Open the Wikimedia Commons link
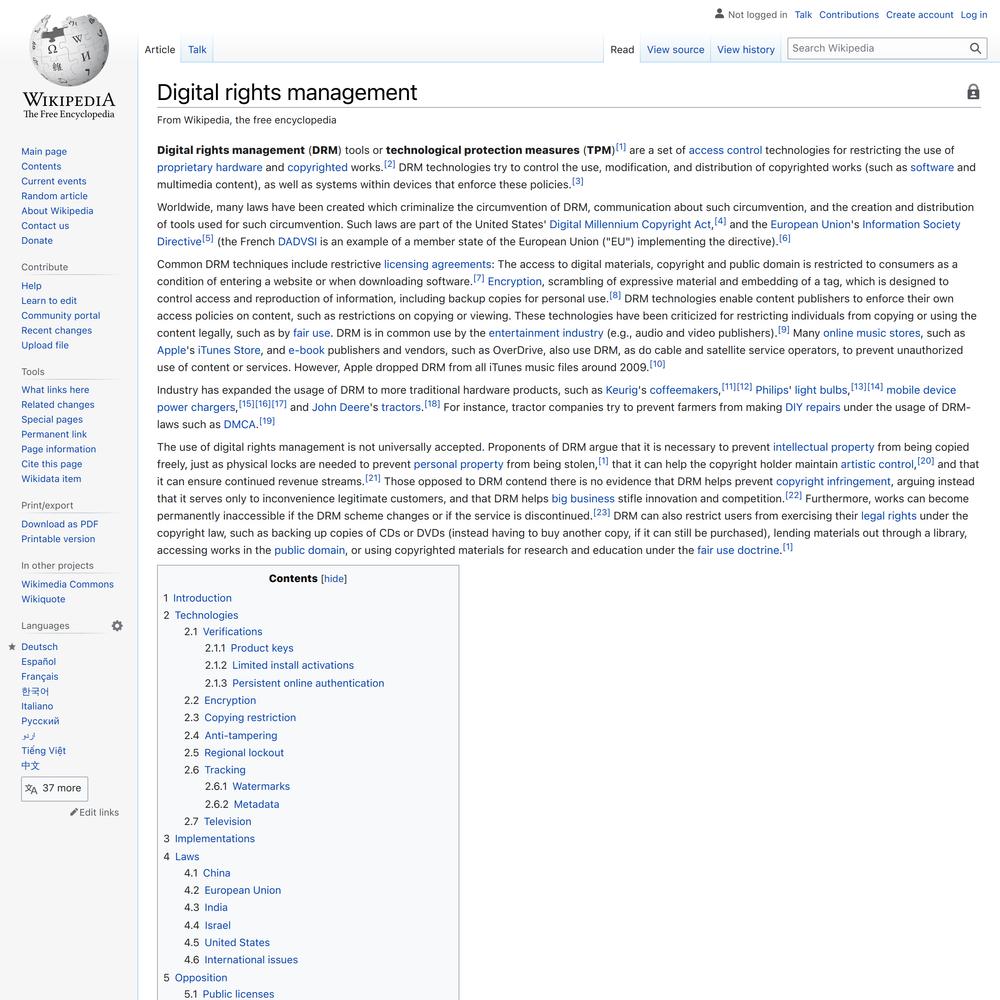The height and width of the screenshot is (1000, 1000). [x=67, y=584]
